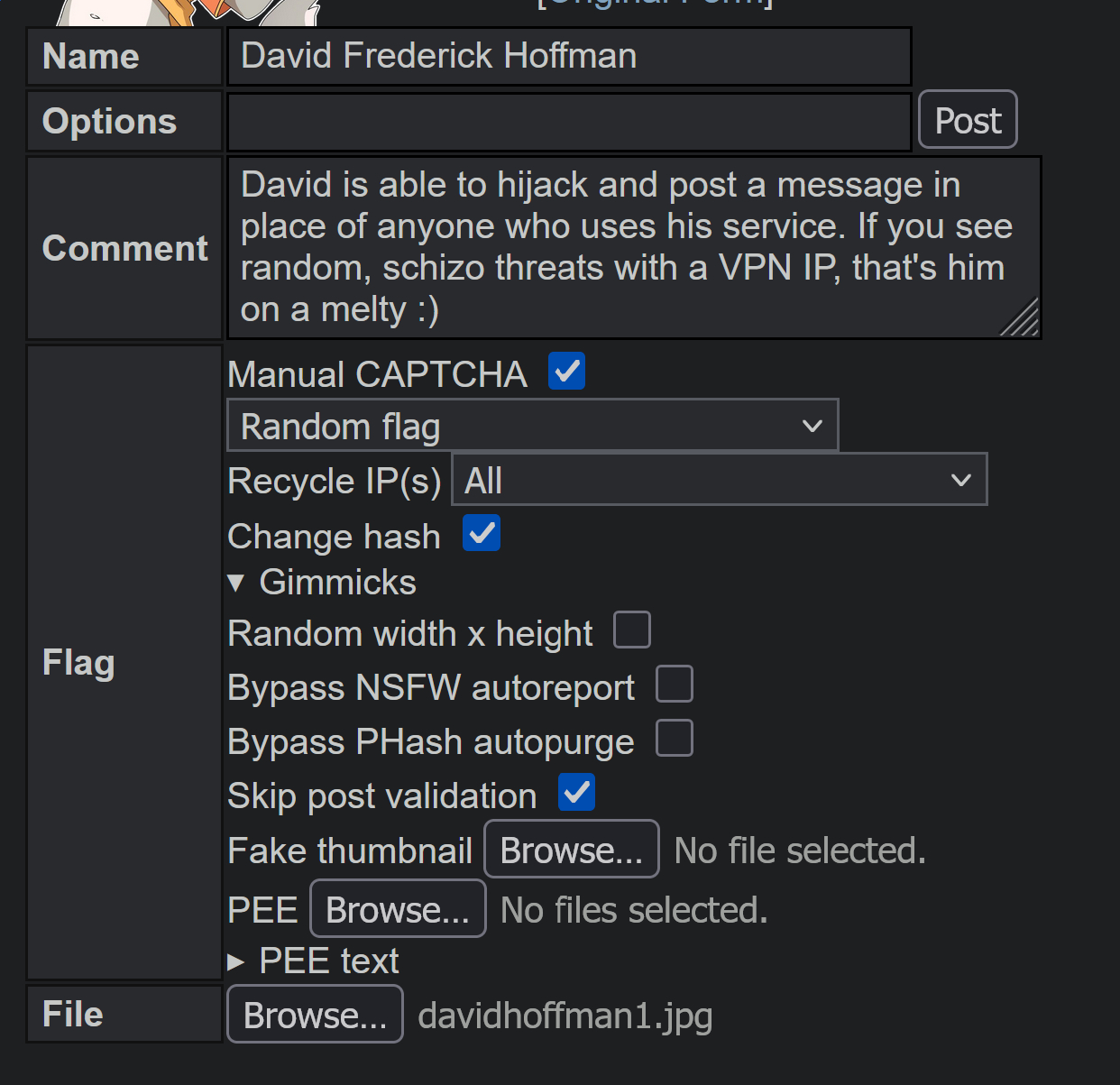Screen dimensions: 1120x1085
Task: Disable Skip post validation checkbox
Action: [x=576, y=793]
